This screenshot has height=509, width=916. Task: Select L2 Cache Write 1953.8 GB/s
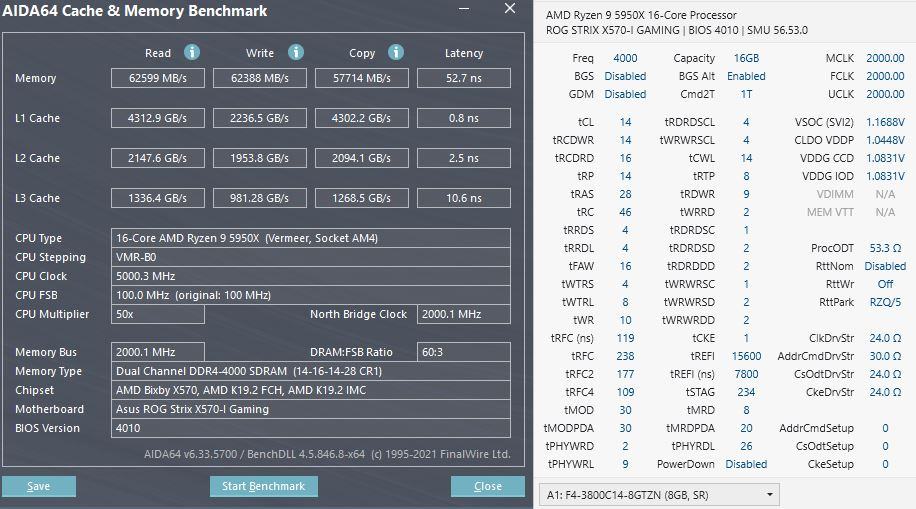(259, 158)
